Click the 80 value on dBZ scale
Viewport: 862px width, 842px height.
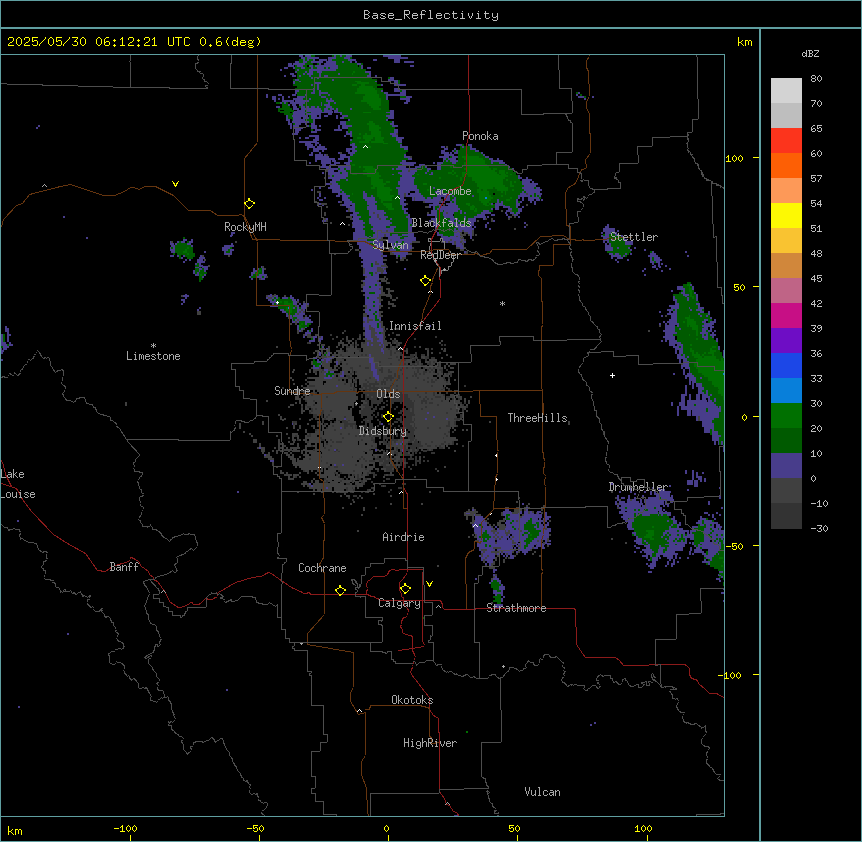(816, 79)
